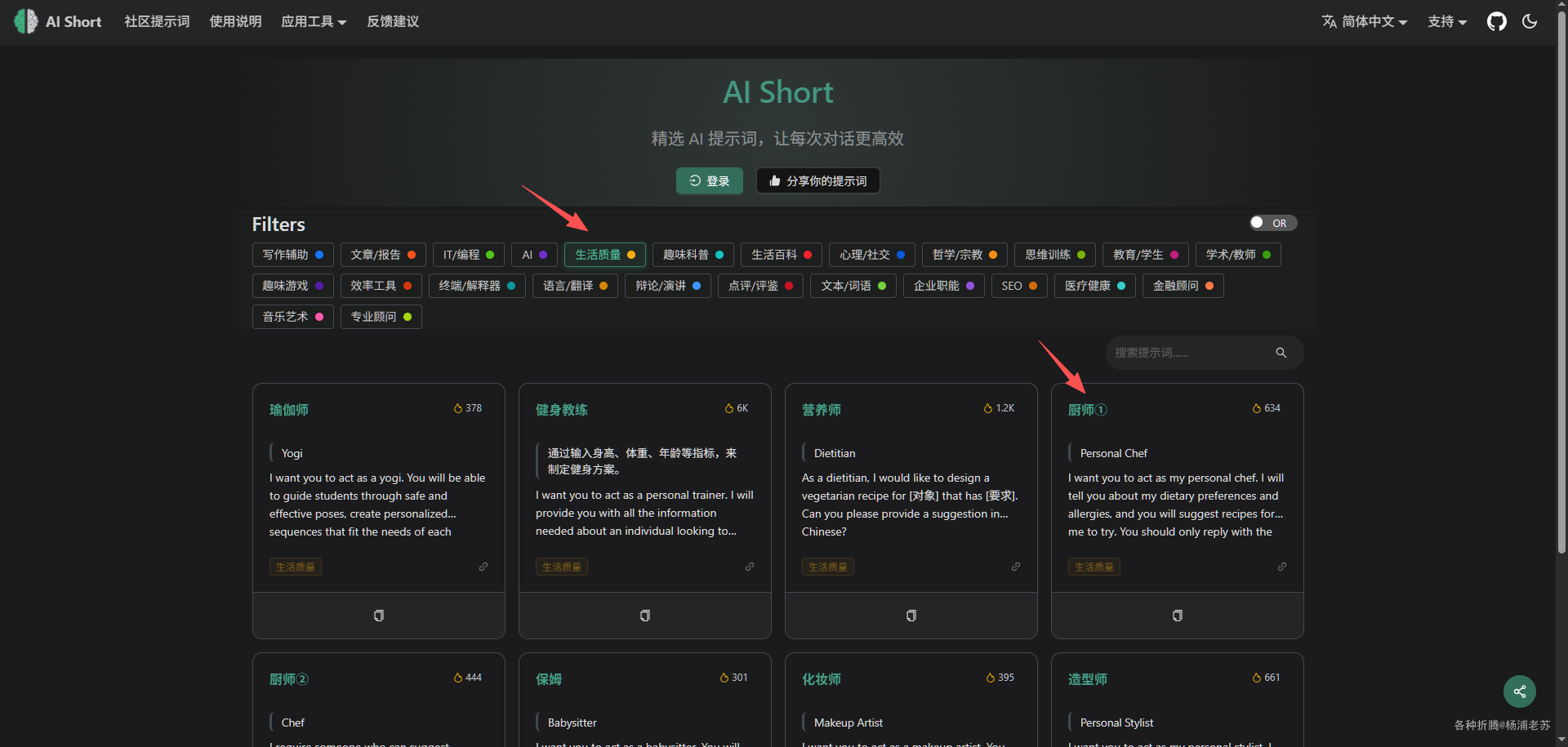Click the 生活质量 tag on 健身教练 card
Image resolution: width=1568 pixels, height=747 pixels.
pos(562,567)
